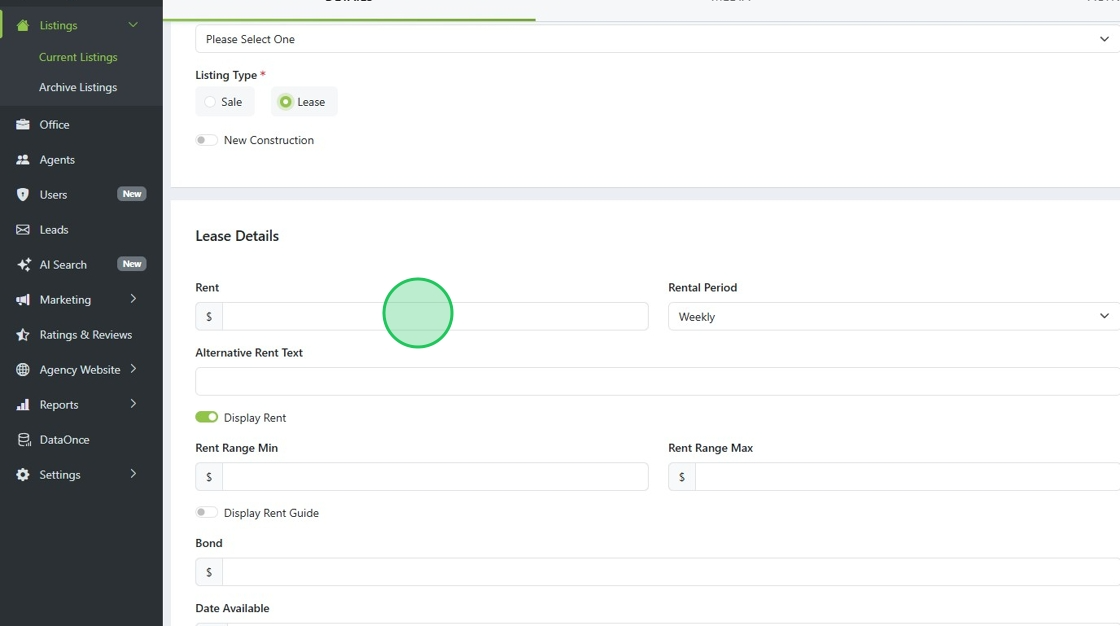The height and width of the screenshot is (626, 1120).
Task: Open Archive Listings in sidebar
Action: (x=78, y=88)
